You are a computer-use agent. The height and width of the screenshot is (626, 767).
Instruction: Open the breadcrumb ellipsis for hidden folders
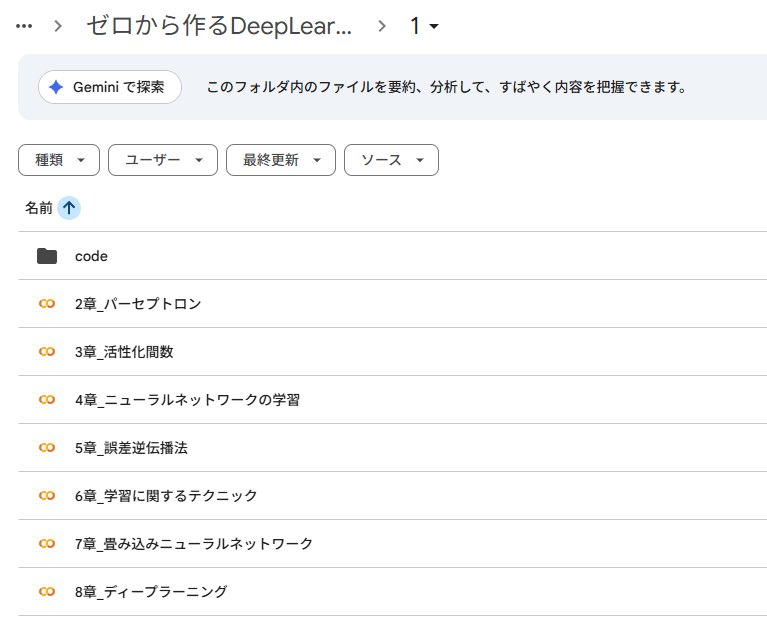click(x=24, y=26)
